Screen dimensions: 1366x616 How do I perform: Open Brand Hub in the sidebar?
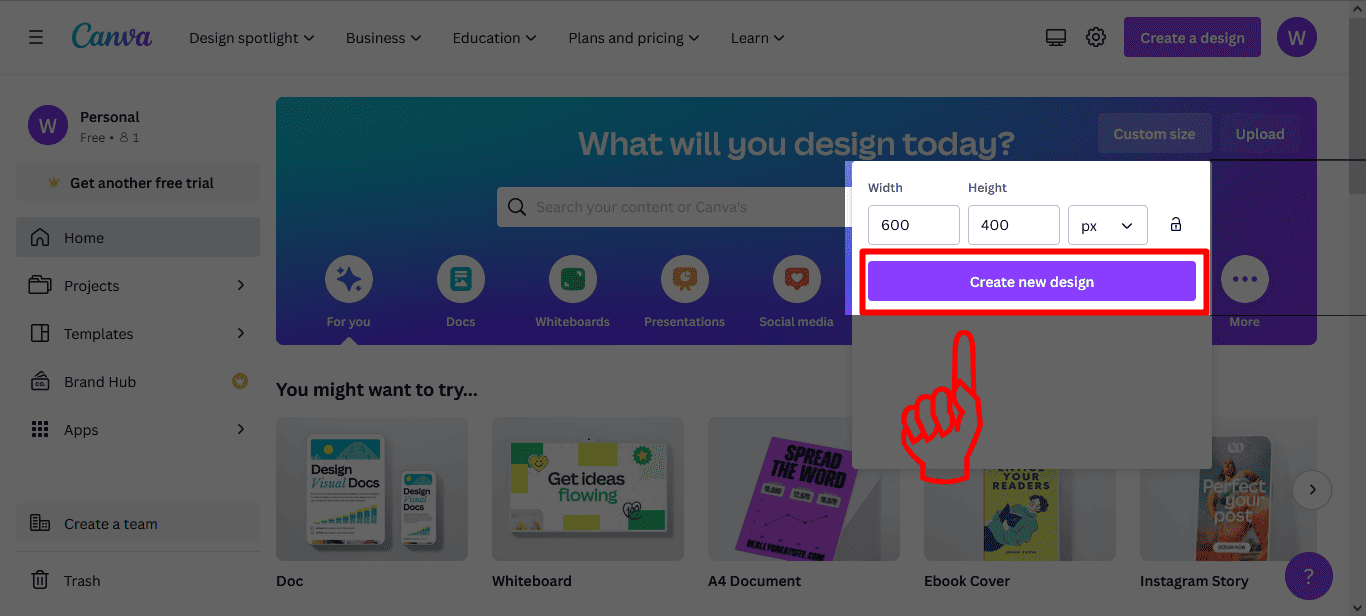(x=138, y=381)
